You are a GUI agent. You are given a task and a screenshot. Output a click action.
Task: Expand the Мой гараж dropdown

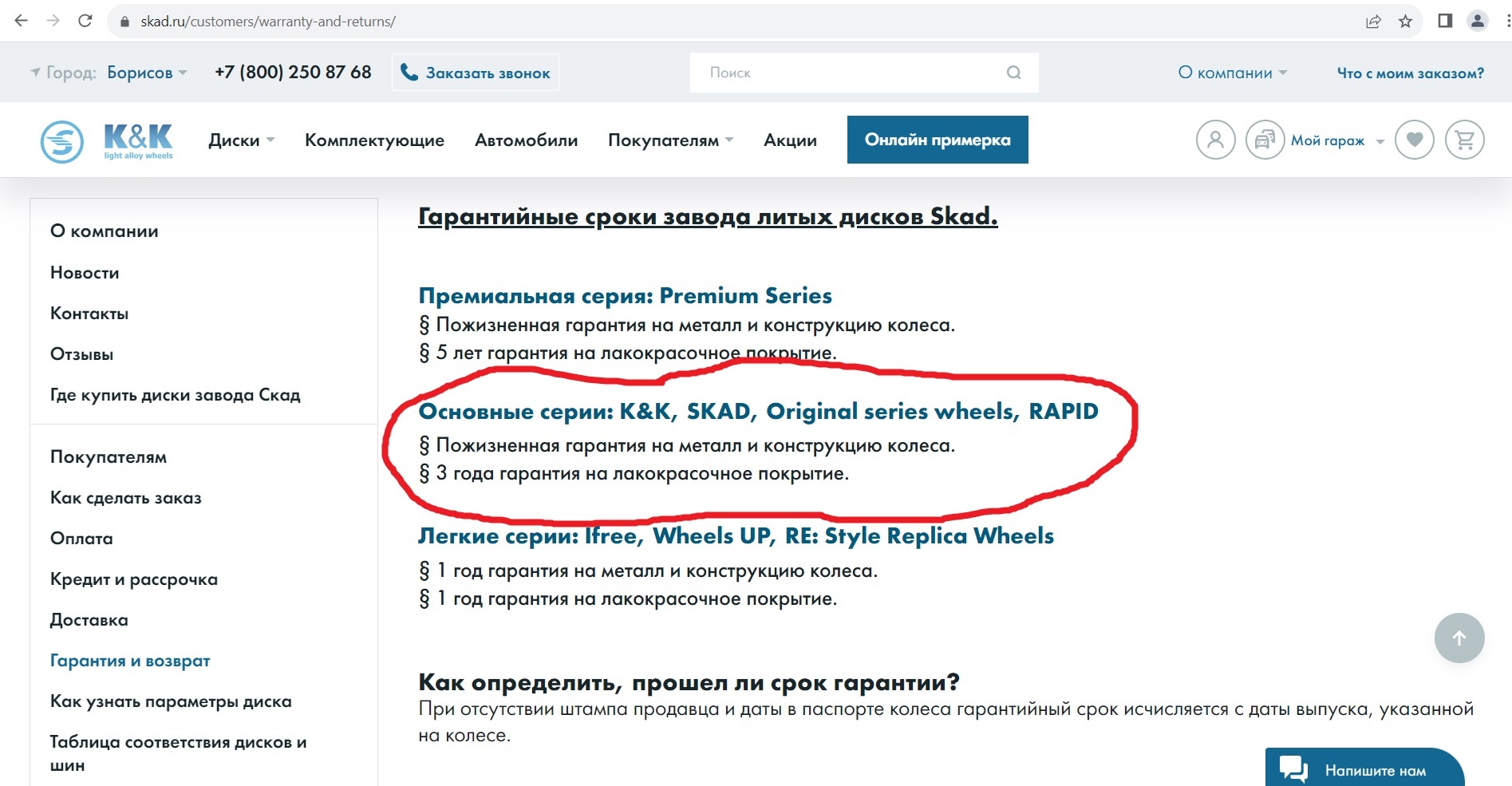tap(1337, 141)
